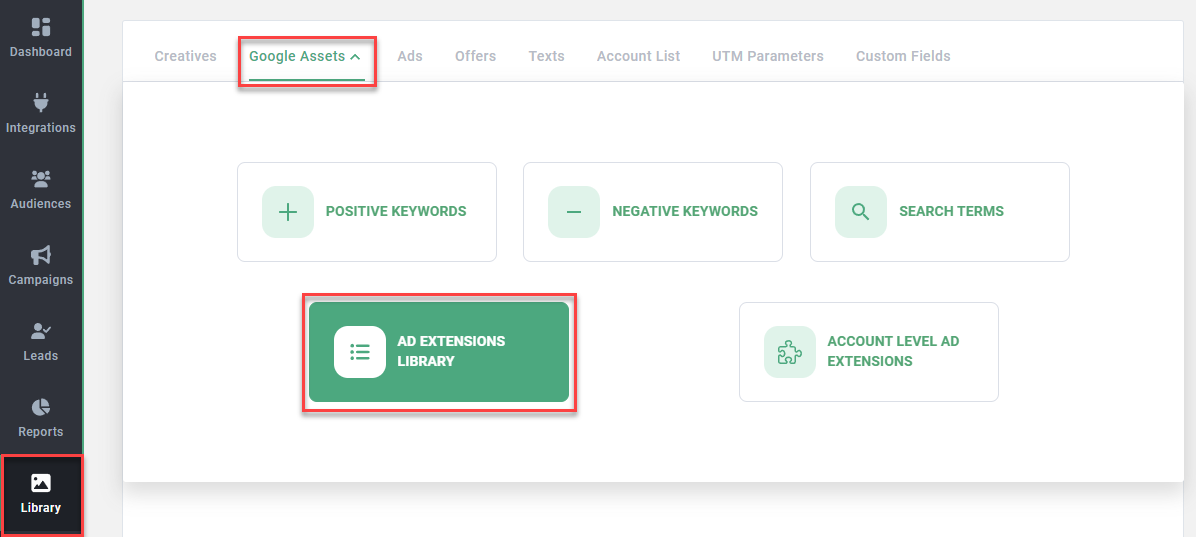This screenshot has height=537, width=1196.
Task: Open the Audiences people icon
Action: pyautogui.click(x=41, y=179)
